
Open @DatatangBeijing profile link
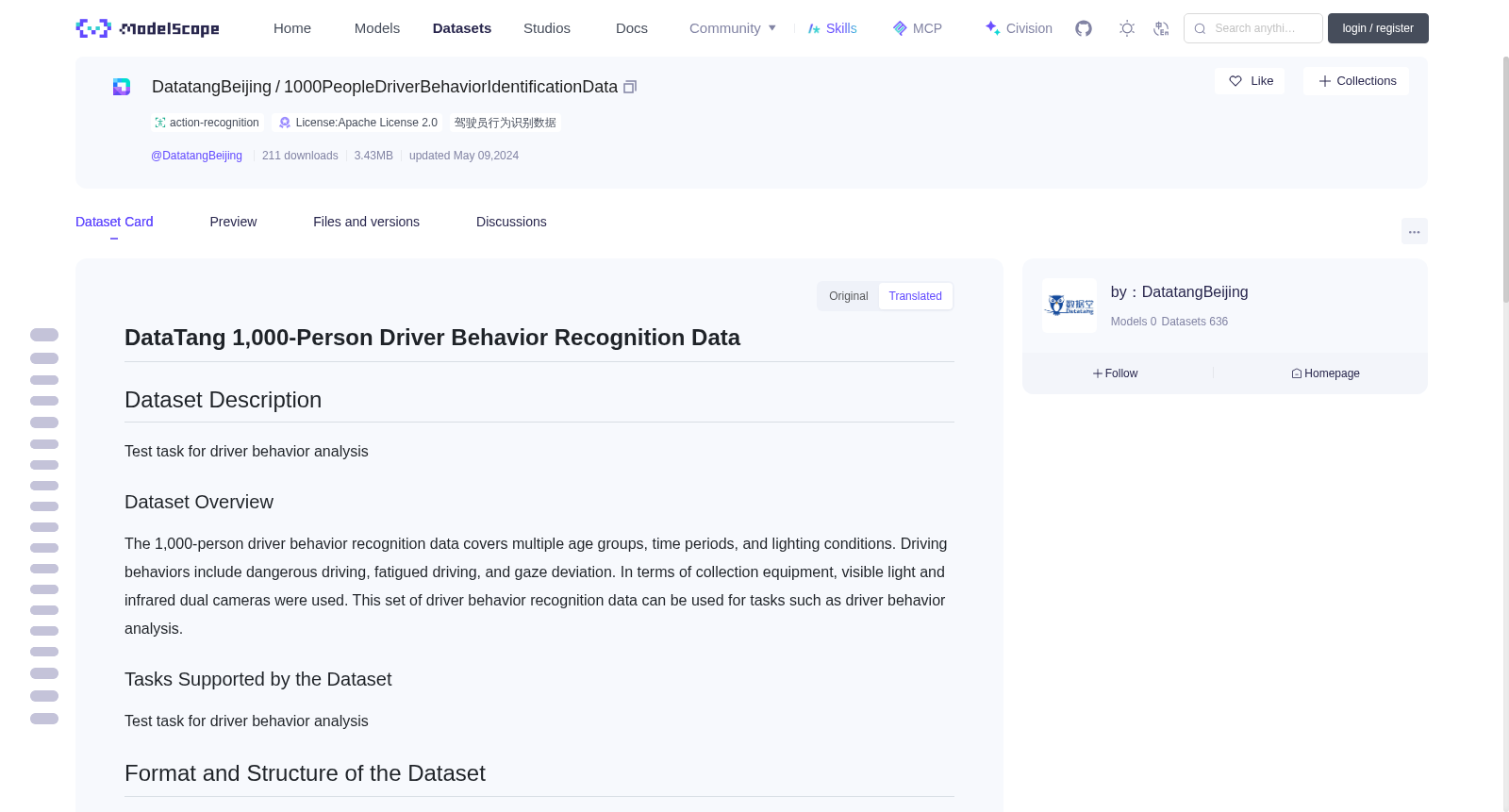click(x=196, y=156)
